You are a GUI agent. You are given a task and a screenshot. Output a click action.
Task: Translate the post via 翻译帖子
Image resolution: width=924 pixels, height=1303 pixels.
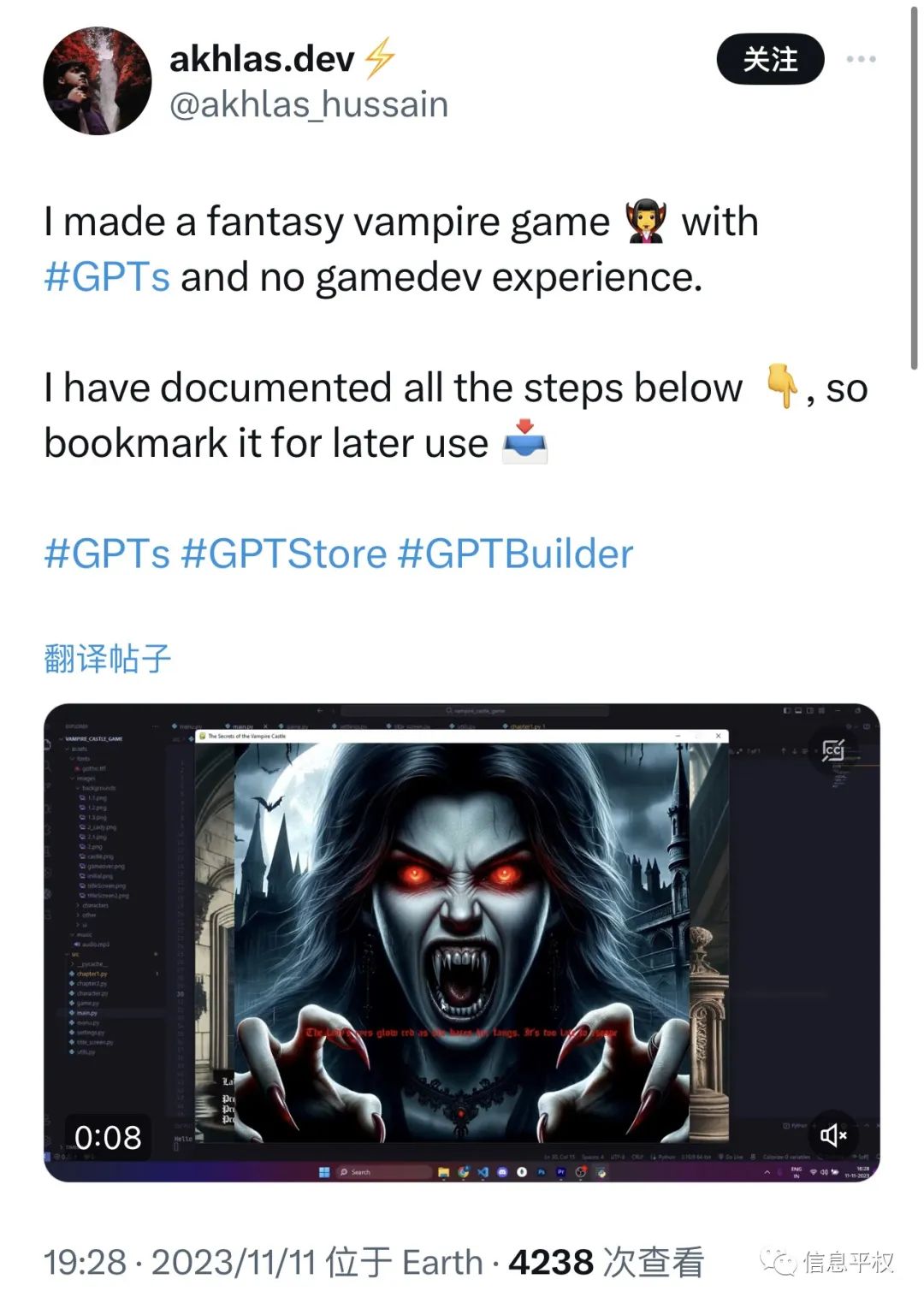(108, 659)
